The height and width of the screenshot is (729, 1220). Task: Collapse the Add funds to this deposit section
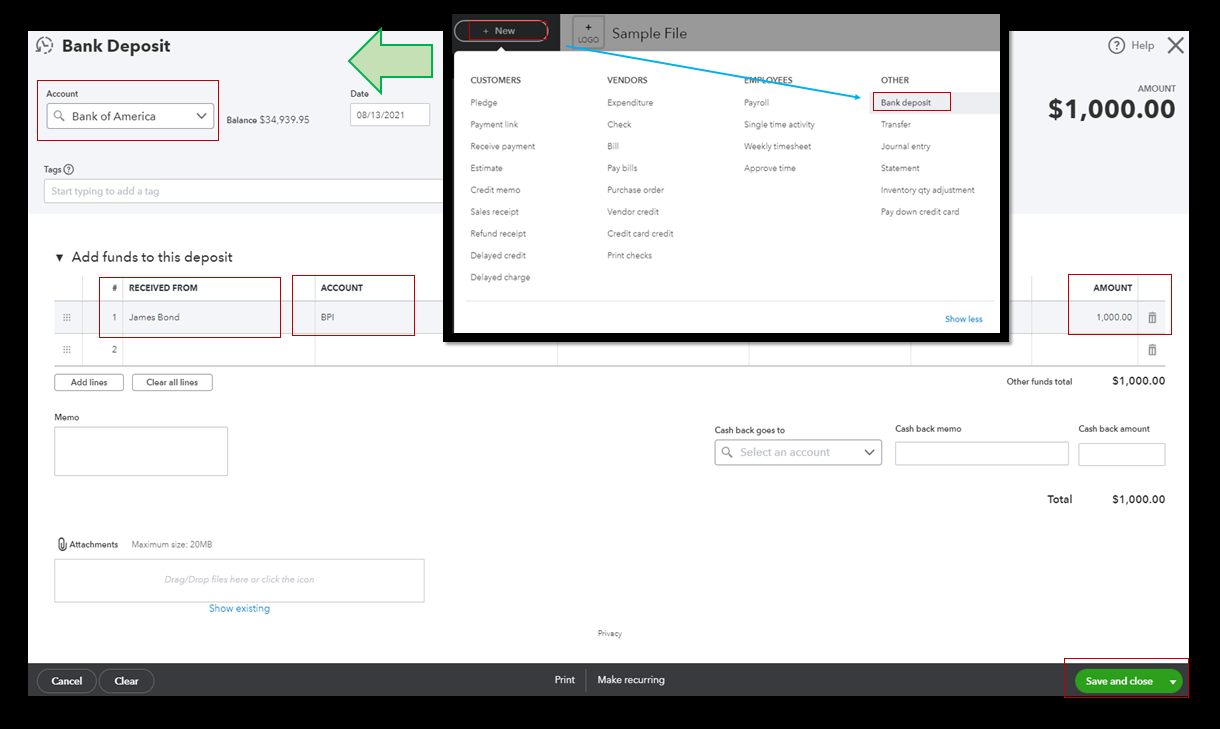[59, 257]
